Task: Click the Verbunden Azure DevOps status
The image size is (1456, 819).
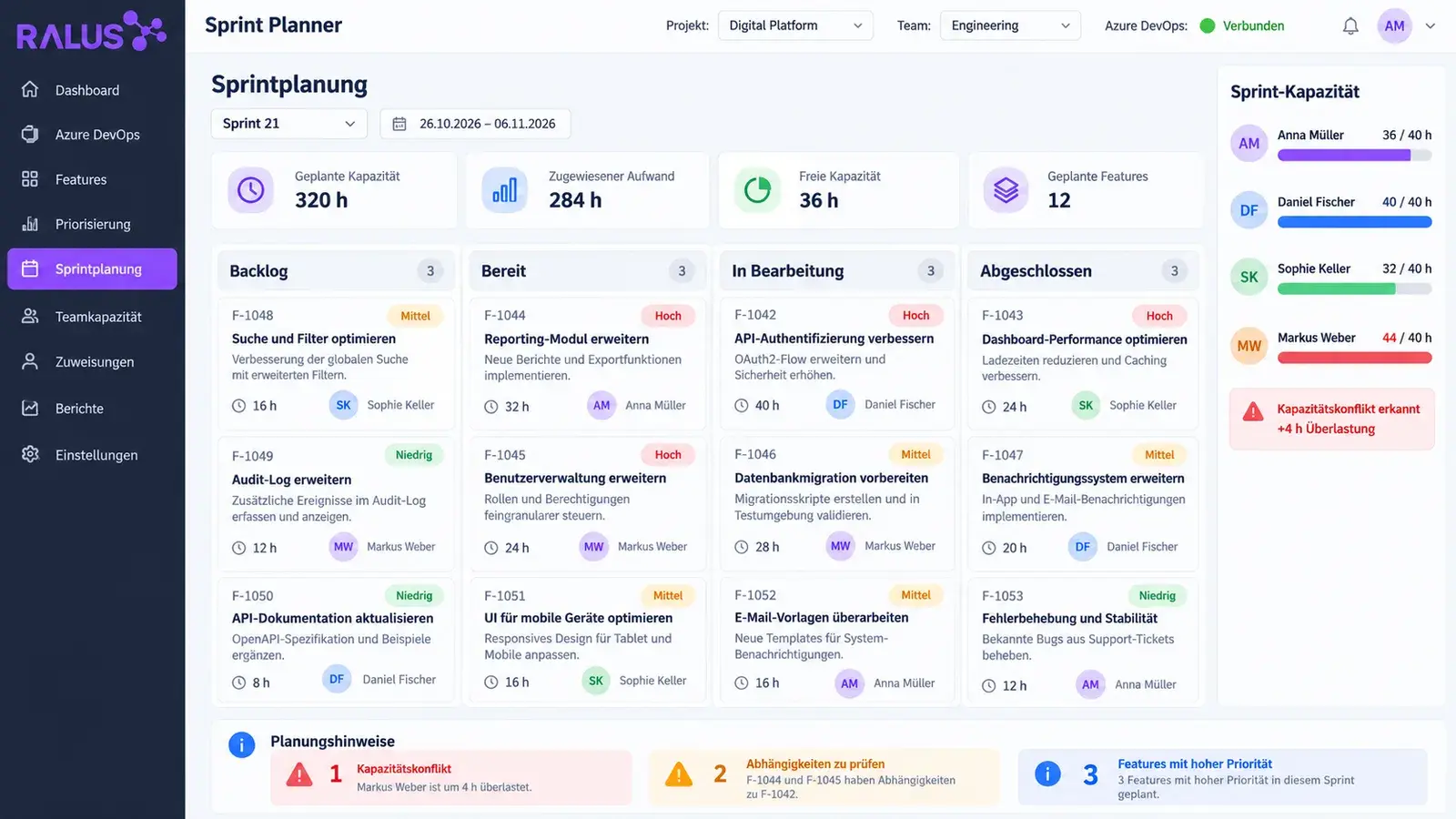Action: [1242, 25]
